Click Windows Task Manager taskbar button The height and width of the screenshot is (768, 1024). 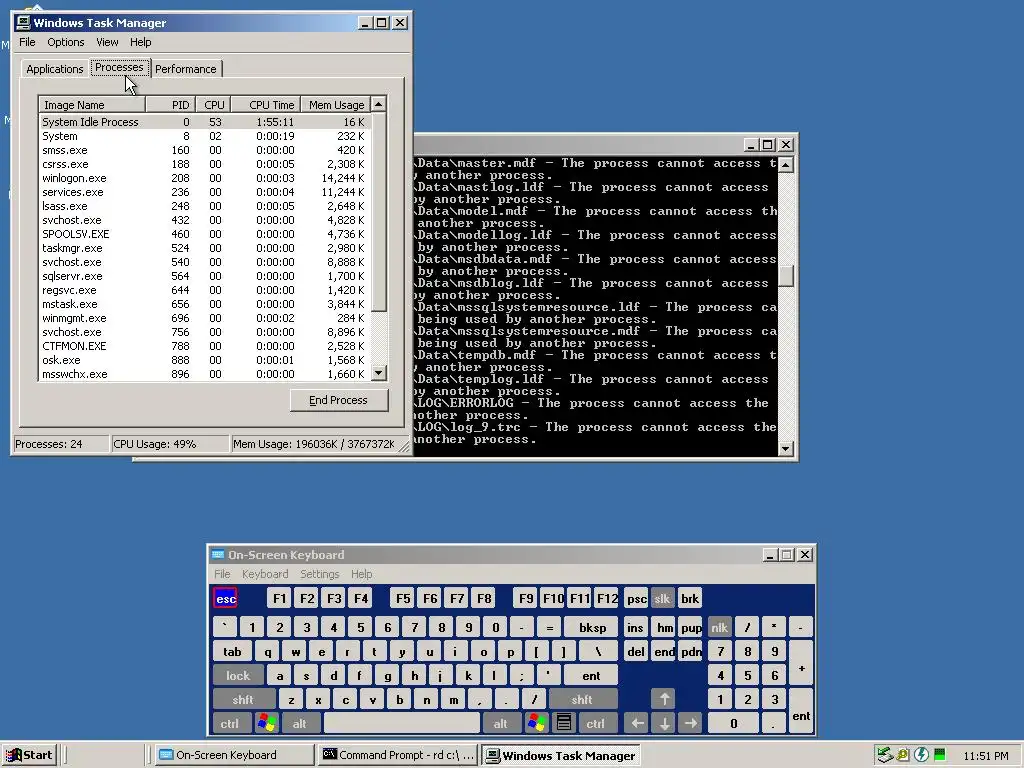(x=561, y=756)
